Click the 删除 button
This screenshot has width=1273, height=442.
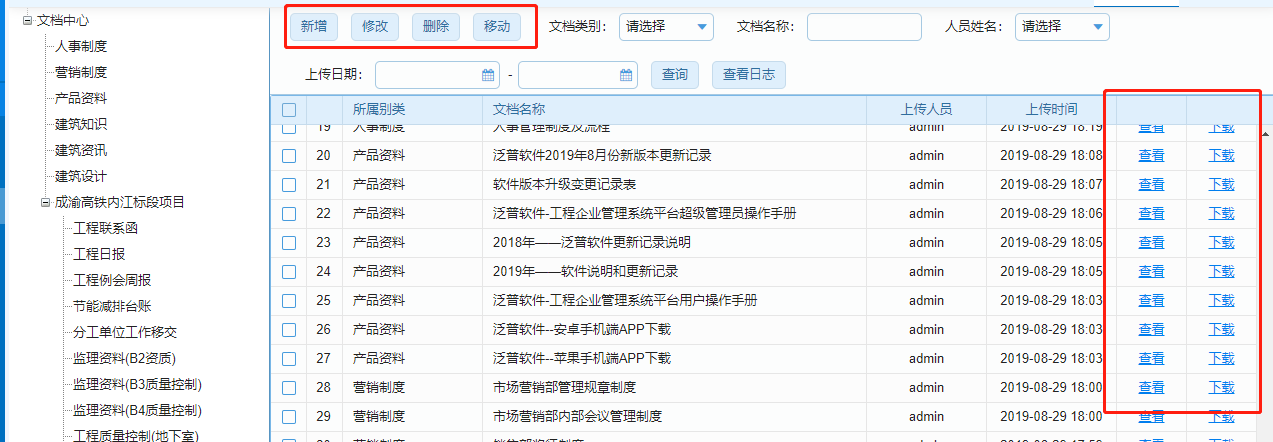click(436, 27)
